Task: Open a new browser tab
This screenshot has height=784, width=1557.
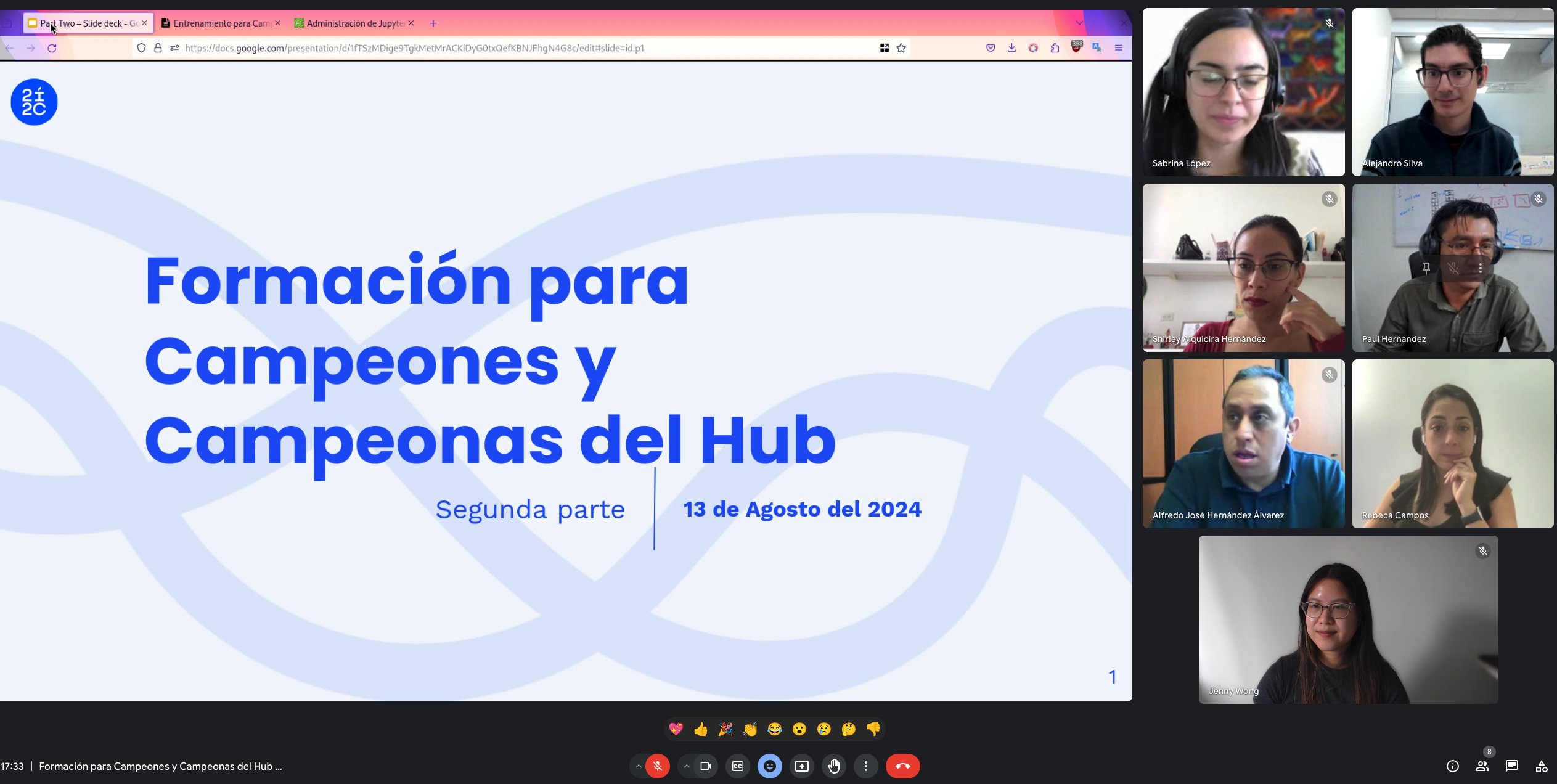Action: click(x=433, y=23)
